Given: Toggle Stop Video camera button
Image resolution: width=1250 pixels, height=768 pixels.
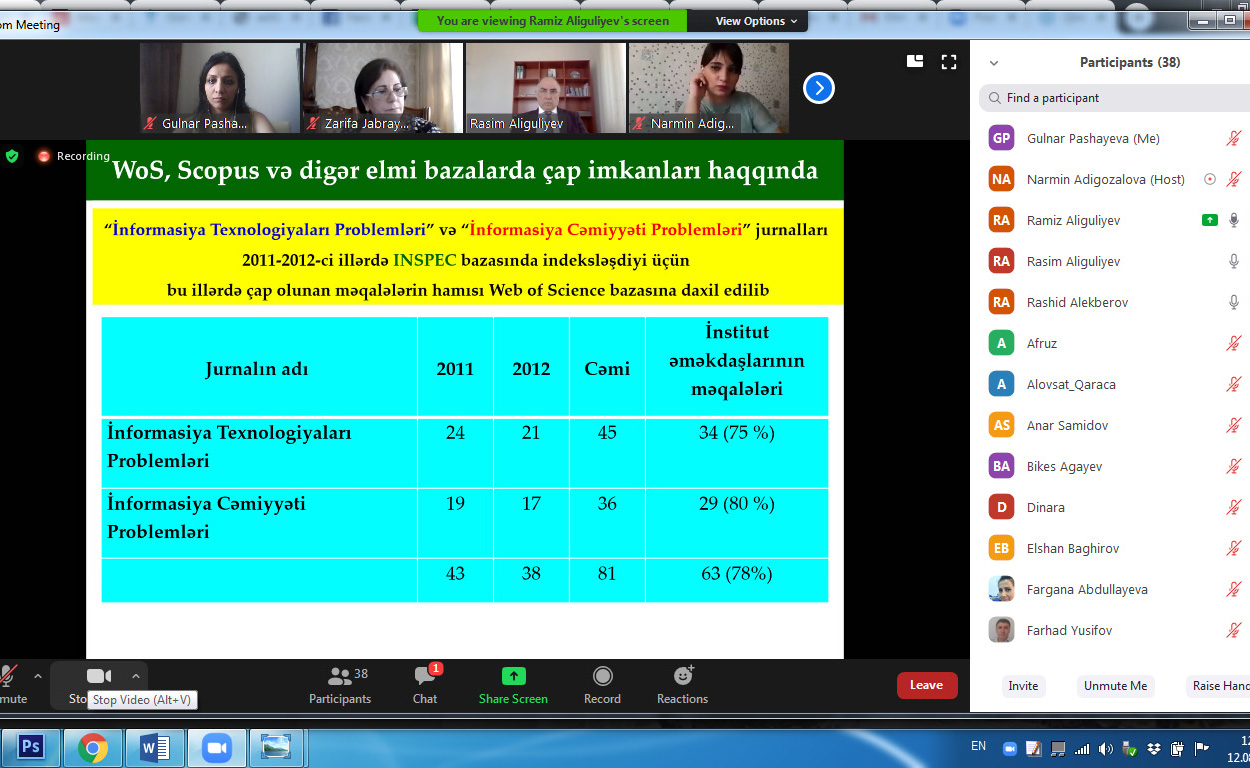Looking at the screenshot, I should 98,677.
